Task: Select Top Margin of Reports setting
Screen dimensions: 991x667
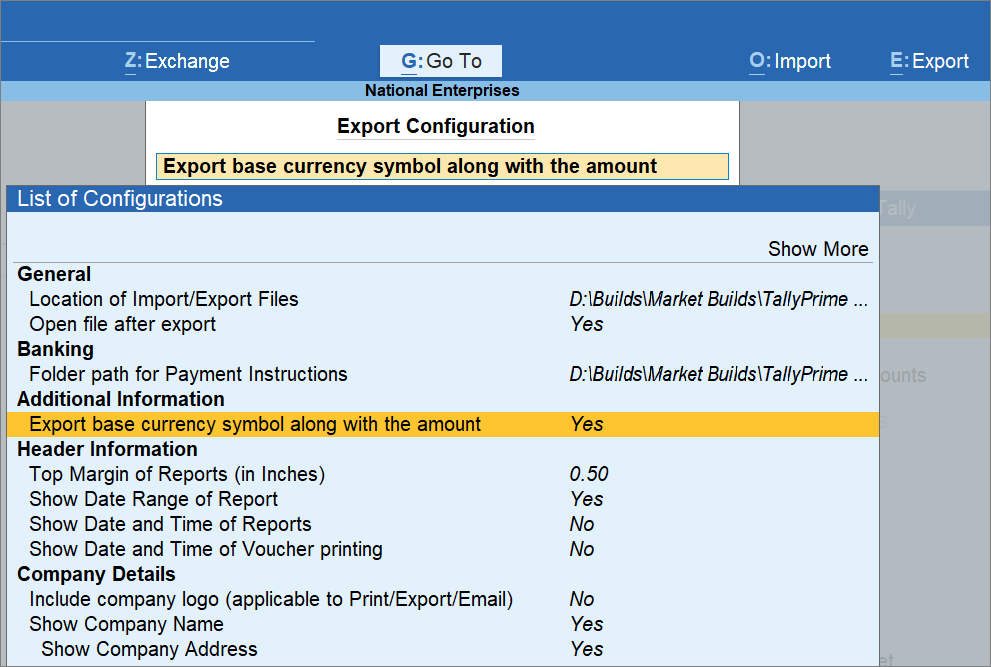Action: tap(442, 474)
